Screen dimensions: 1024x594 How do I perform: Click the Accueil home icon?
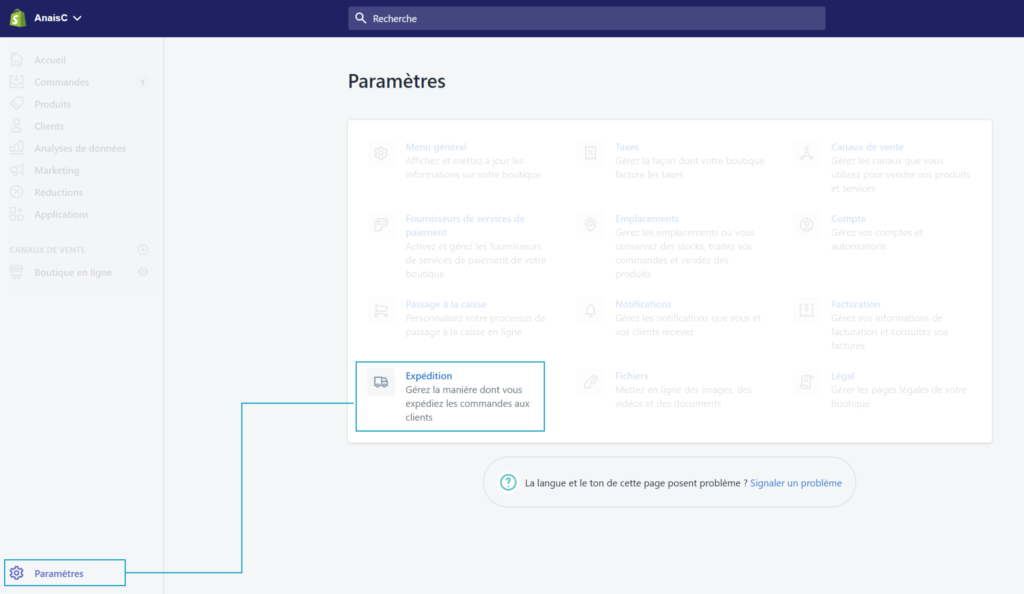(17, 59)
